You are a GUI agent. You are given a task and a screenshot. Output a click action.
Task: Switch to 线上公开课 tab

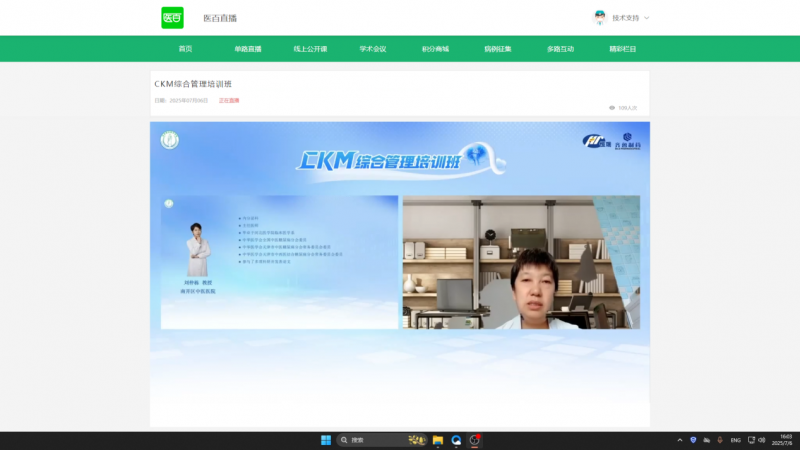coord(310,49)
